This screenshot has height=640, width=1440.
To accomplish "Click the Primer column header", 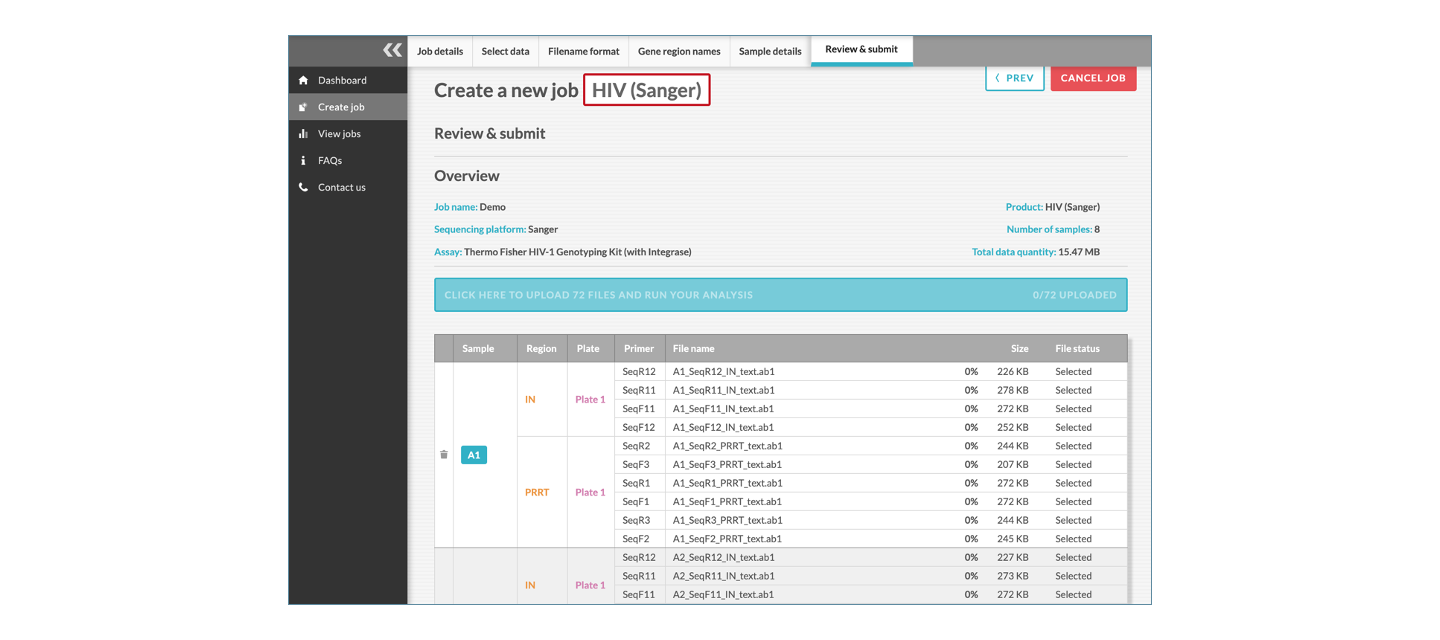I will coord(639,349).
